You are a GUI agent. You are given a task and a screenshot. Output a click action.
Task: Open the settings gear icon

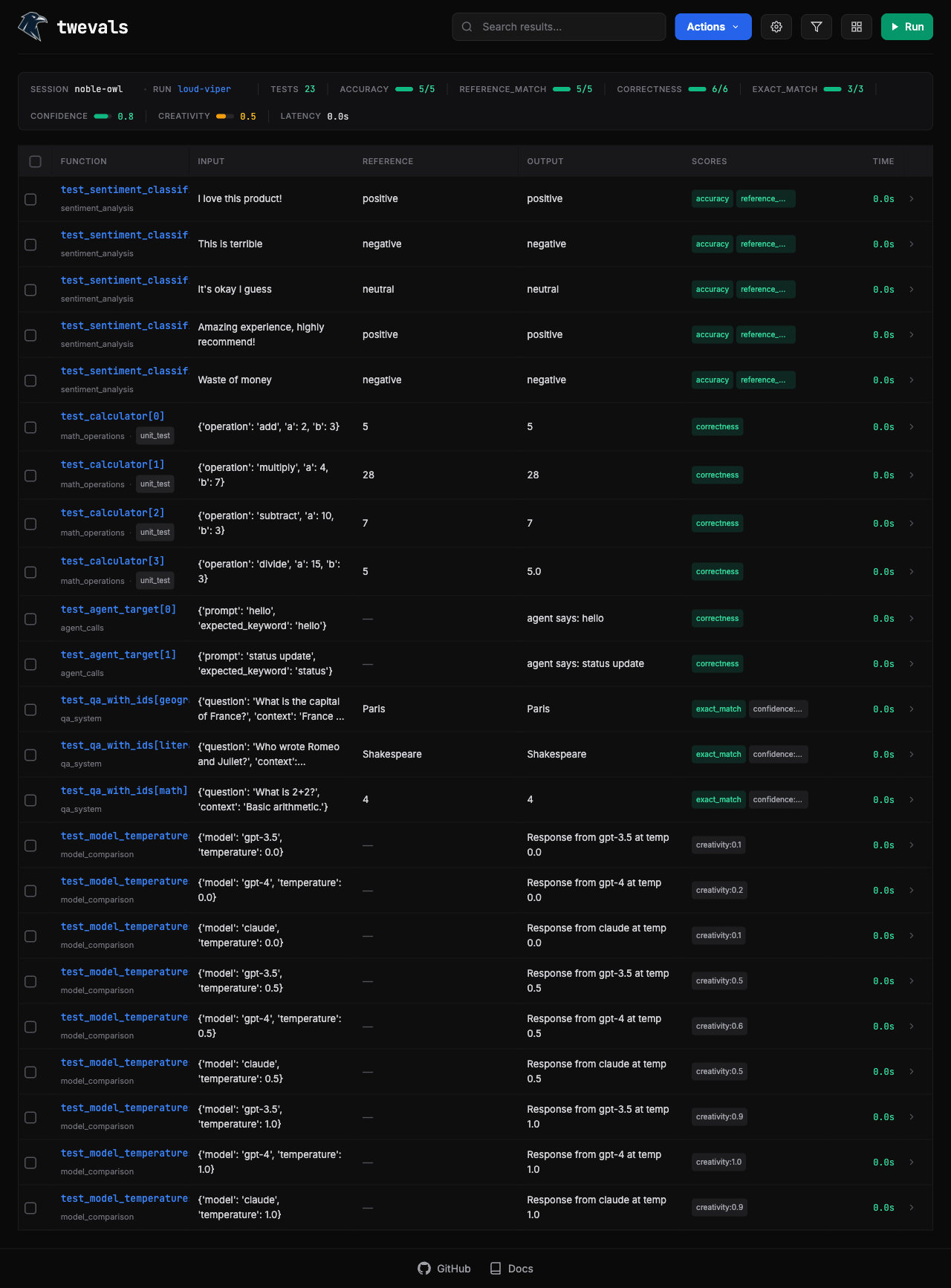click(776, 27)
